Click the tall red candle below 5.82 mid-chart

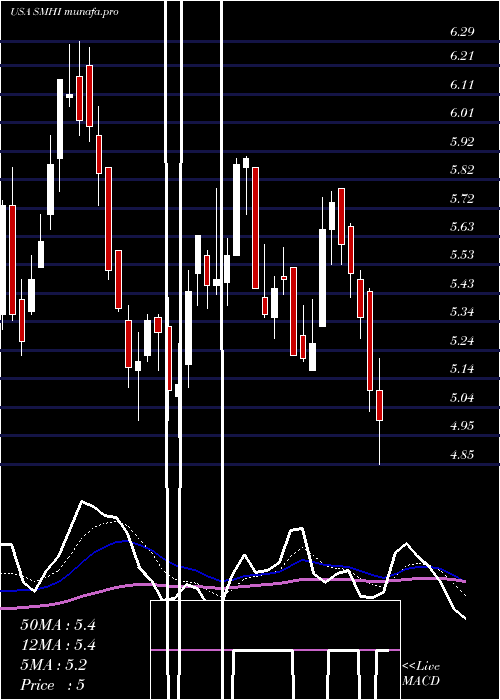pos(255,228)
